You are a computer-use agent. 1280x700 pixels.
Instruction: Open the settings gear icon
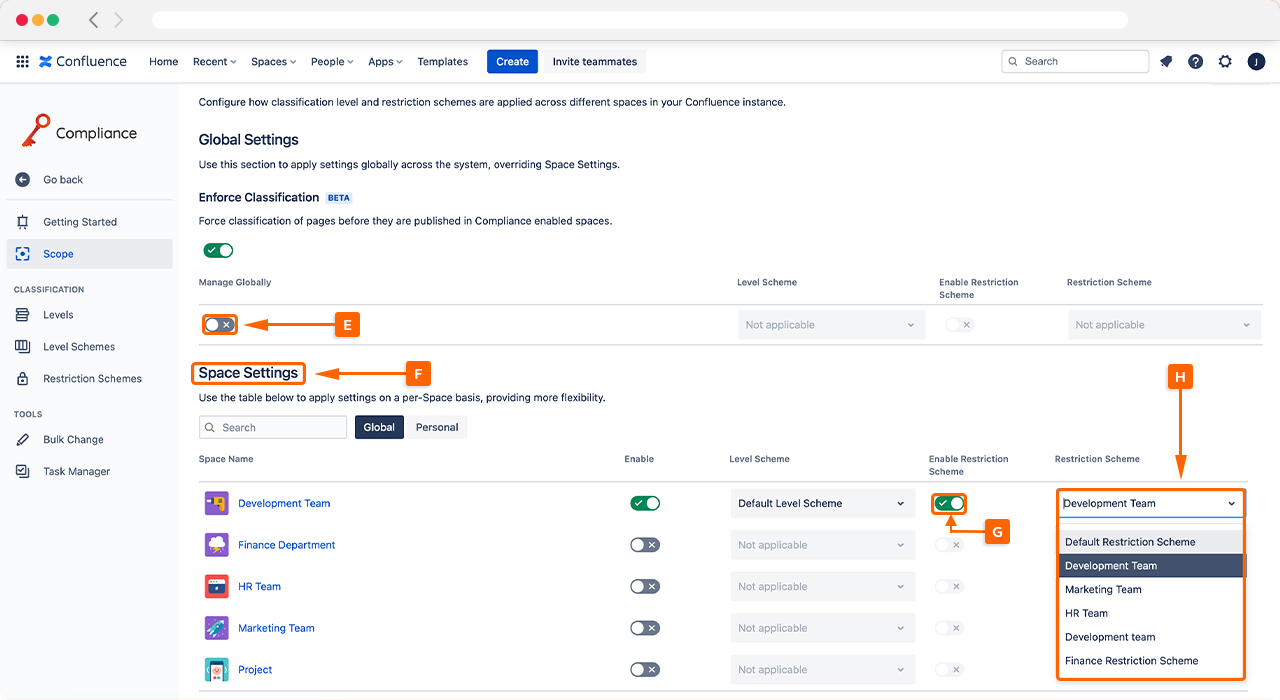pos(1225,62)
